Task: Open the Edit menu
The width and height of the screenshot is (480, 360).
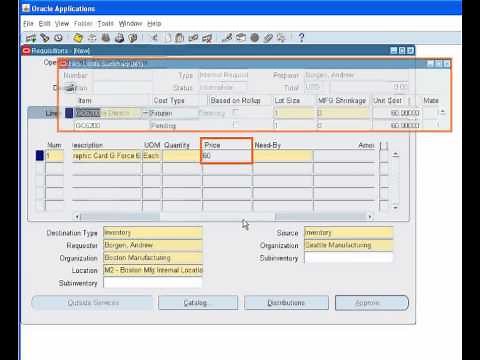Action: click(x=45, y=24)
